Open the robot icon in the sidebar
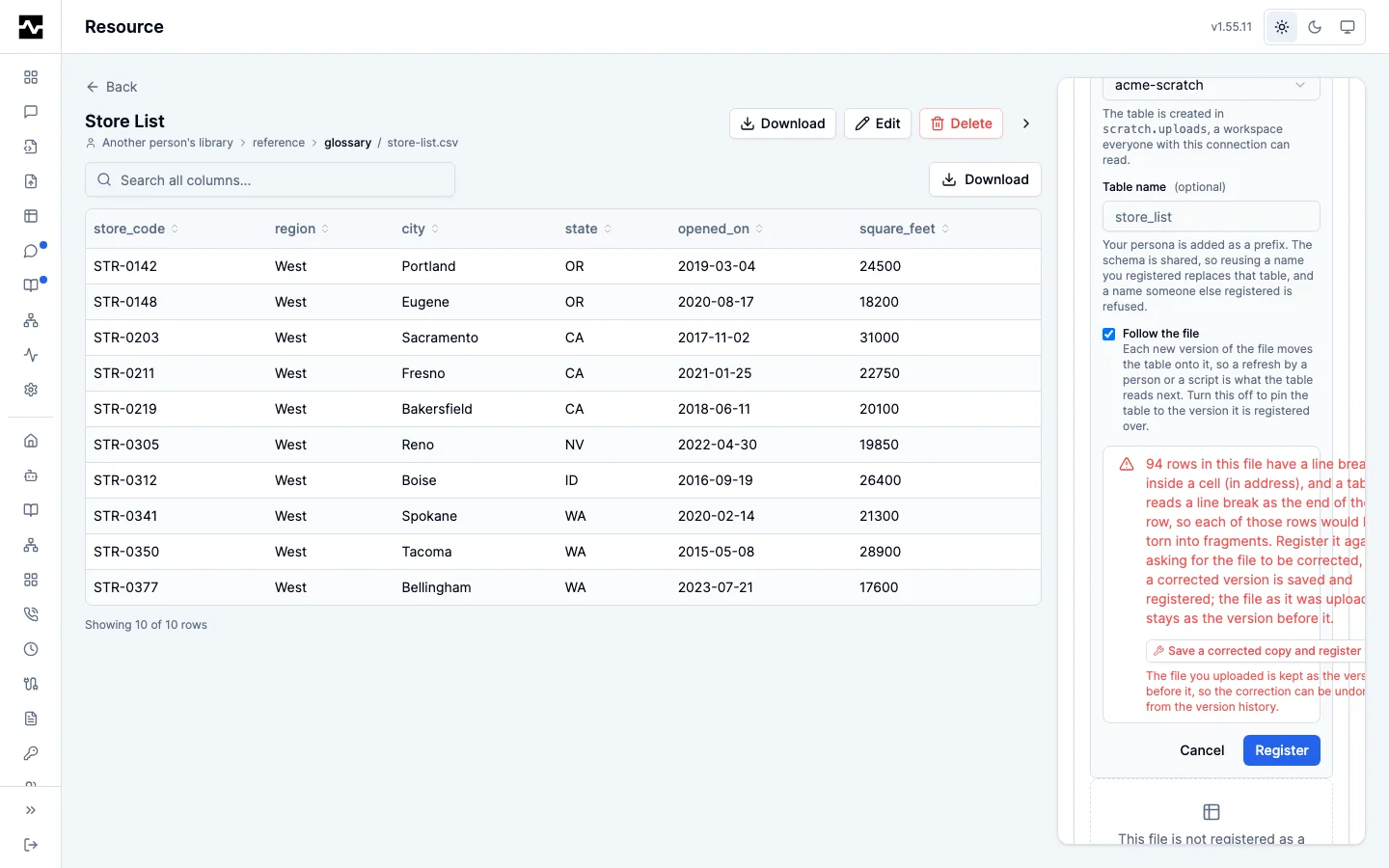1389x868 pixels. 31,475
